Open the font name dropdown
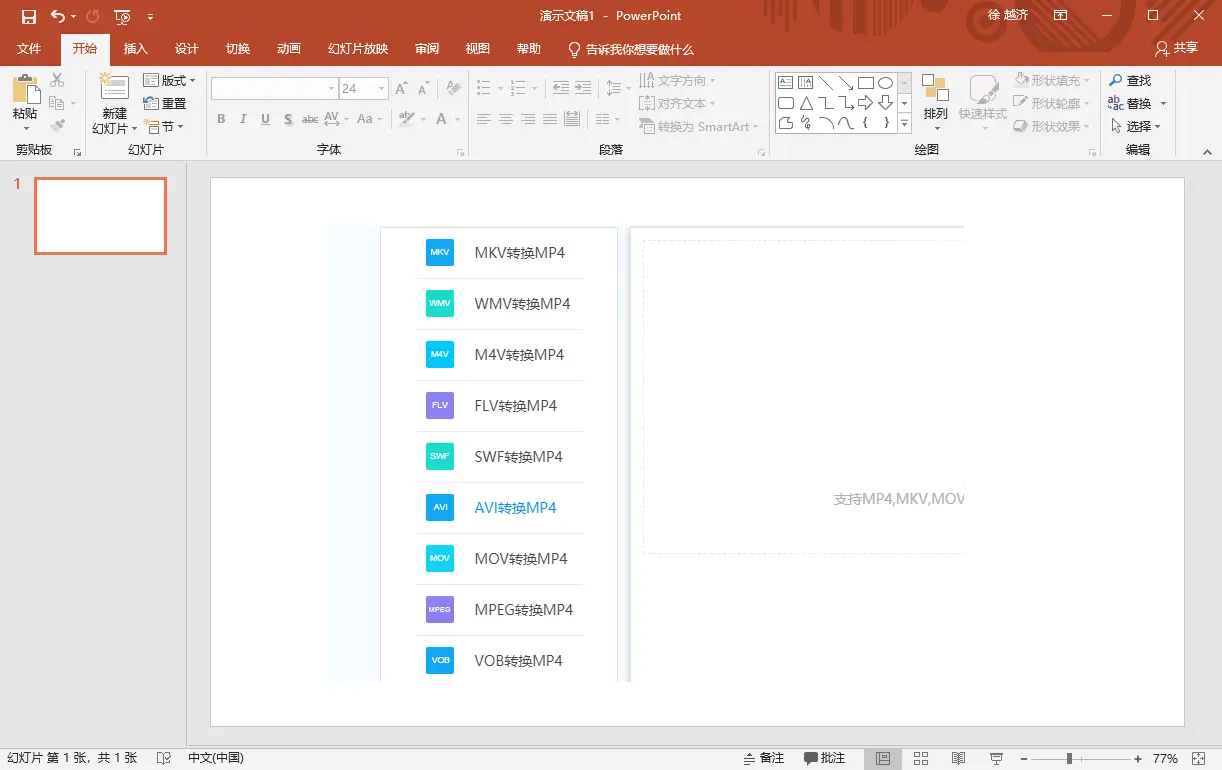This screenshot has height=770, width=1222. pos(332,89)
